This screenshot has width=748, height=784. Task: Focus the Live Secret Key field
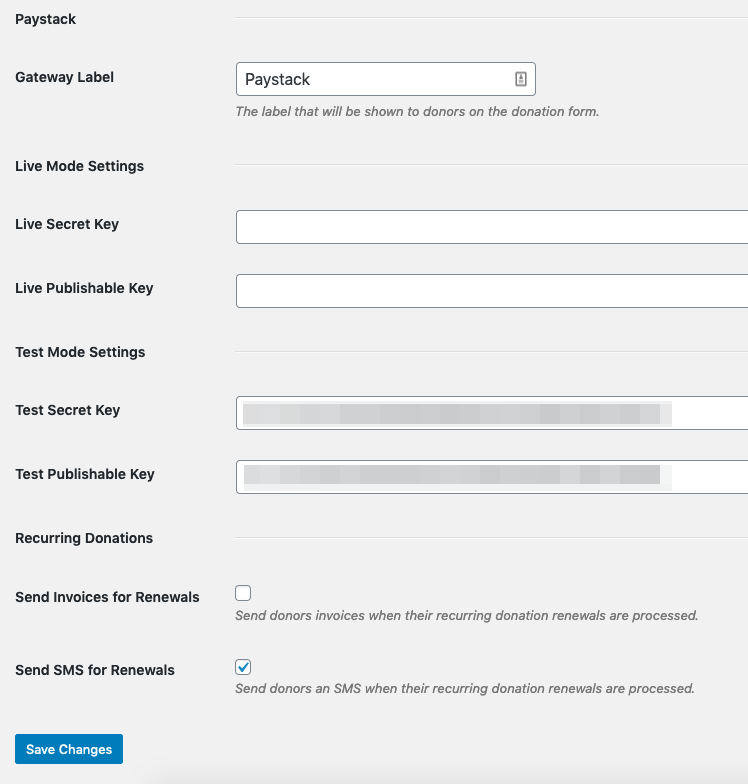492,227
